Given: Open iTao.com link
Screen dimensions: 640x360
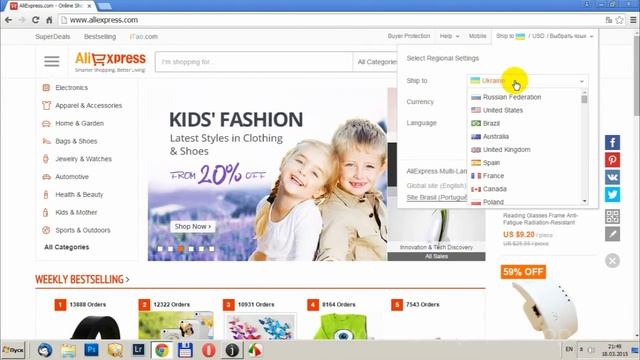Looking at the screenshot, I should tap(144, 36).
